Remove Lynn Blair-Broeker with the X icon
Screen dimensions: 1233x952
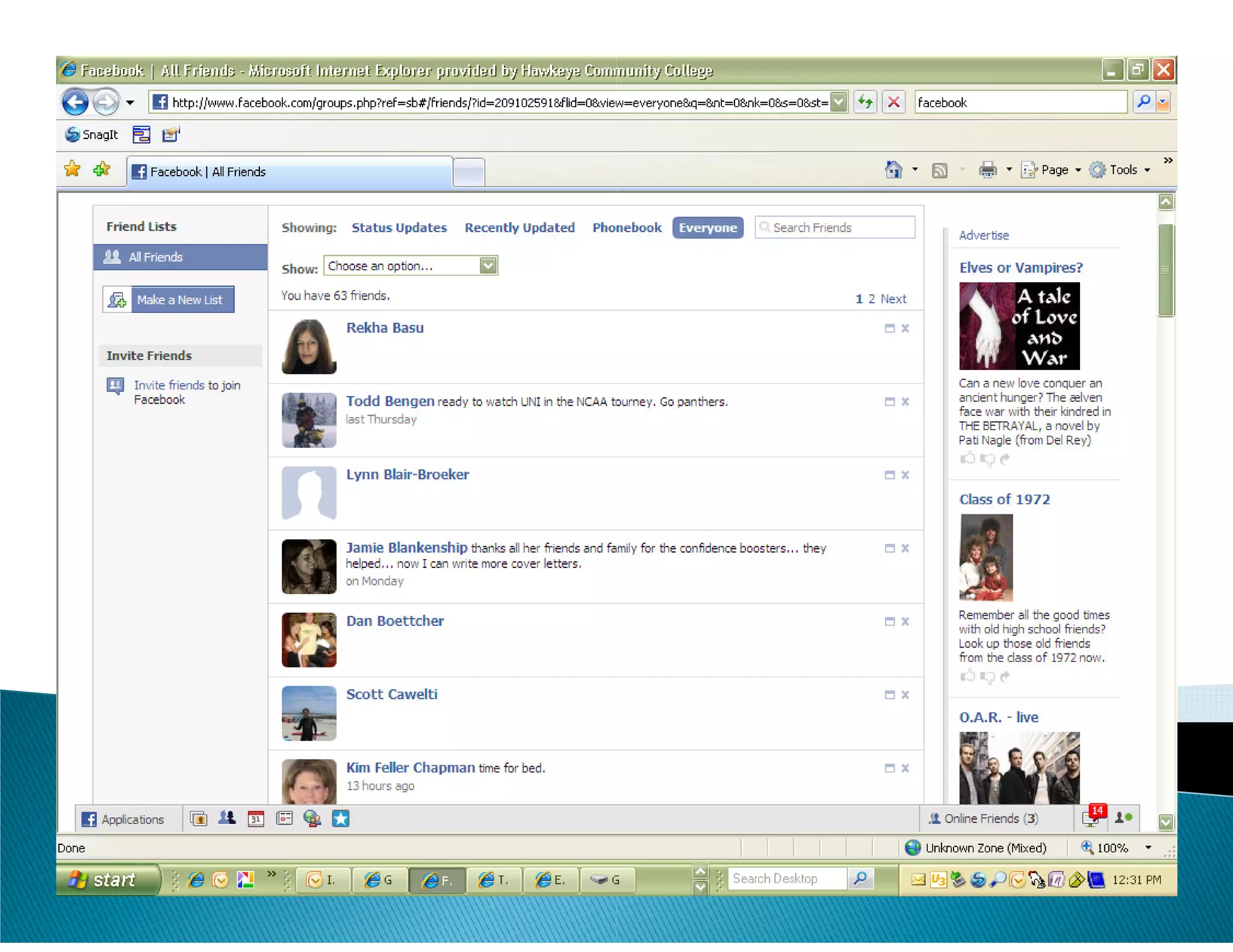[x=905, y=475]
